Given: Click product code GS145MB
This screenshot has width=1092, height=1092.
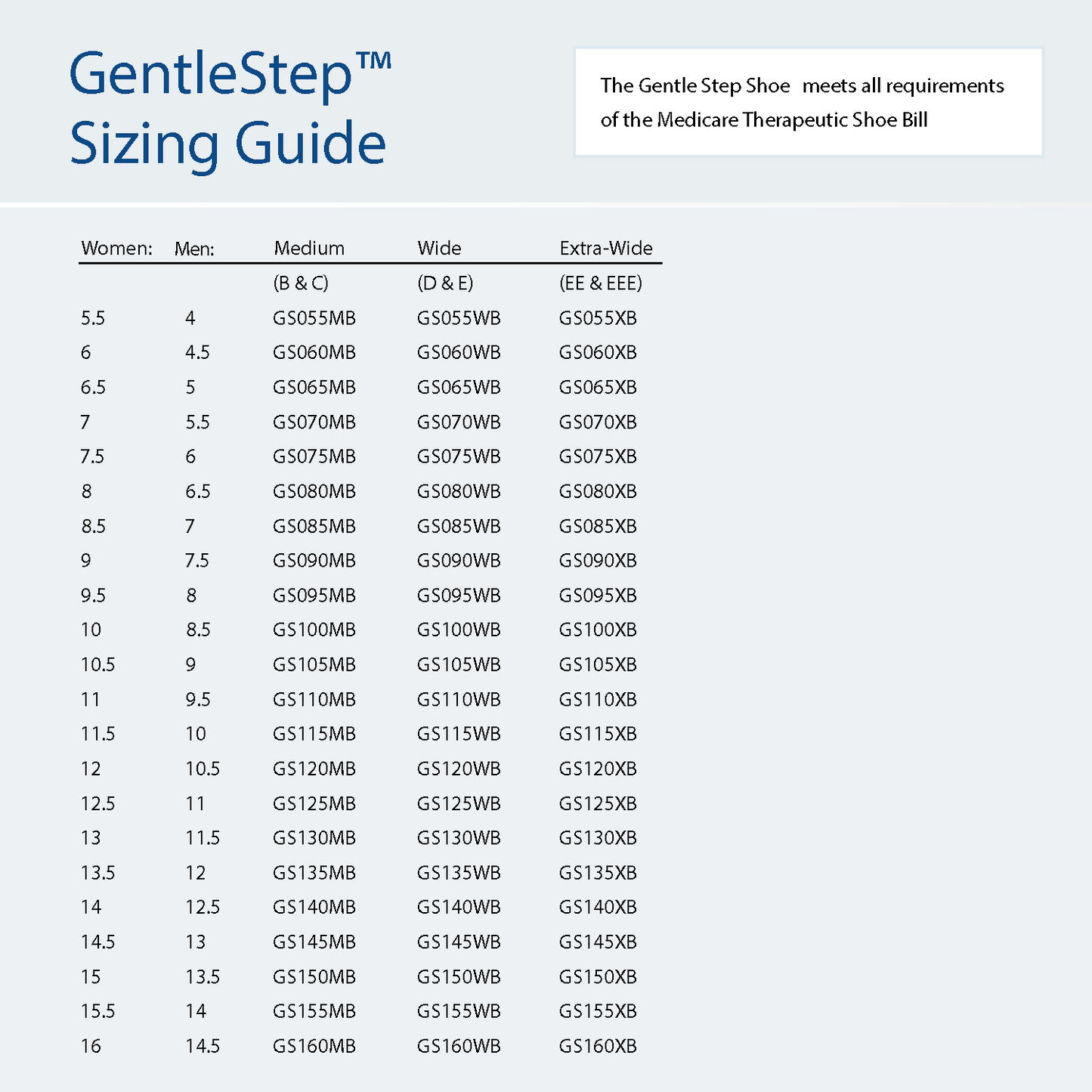Looking at the screenshot, I should pyautogui.click(x=314, y=942).
